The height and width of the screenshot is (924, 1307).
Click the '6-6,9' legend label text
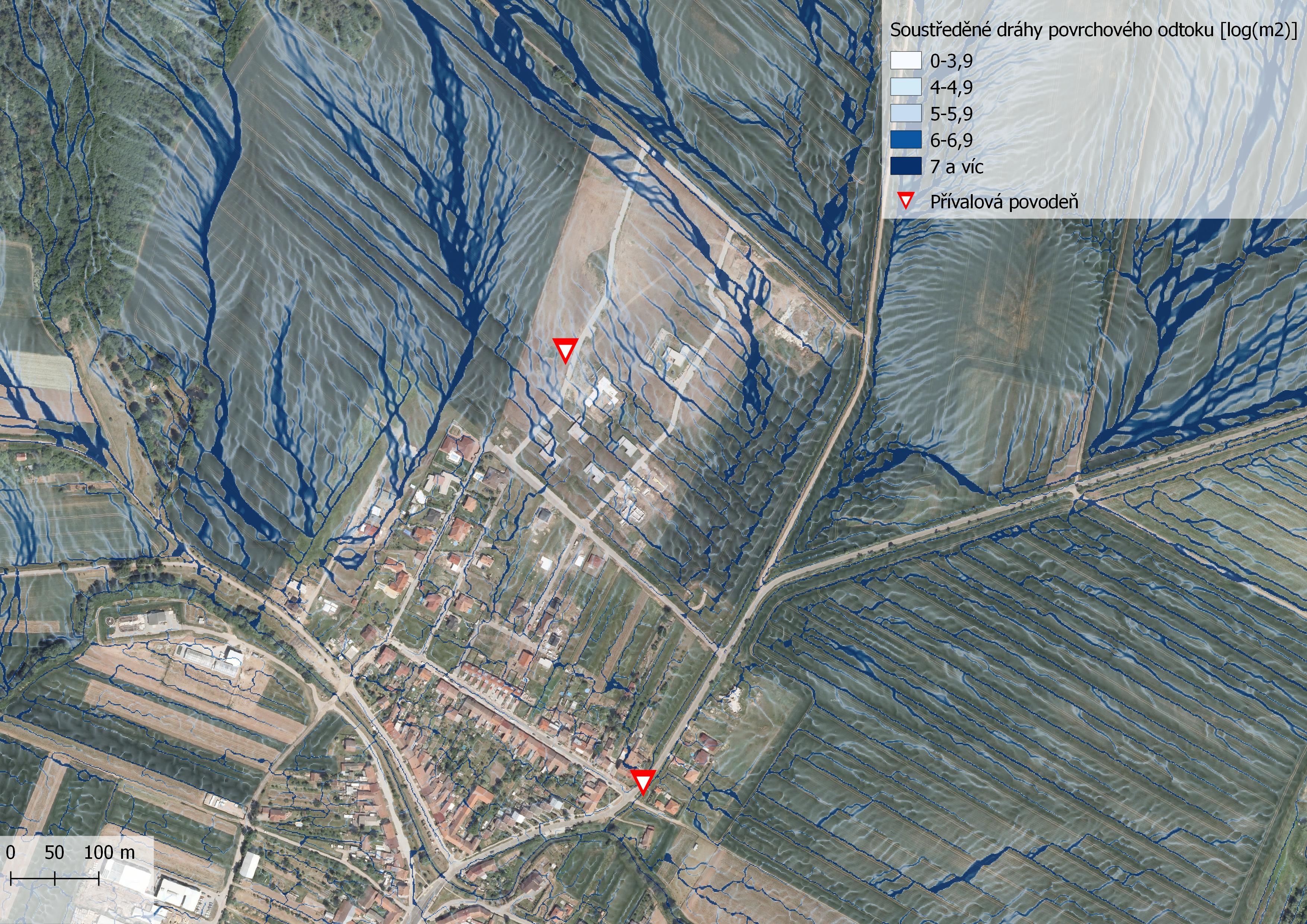point(951,140)
